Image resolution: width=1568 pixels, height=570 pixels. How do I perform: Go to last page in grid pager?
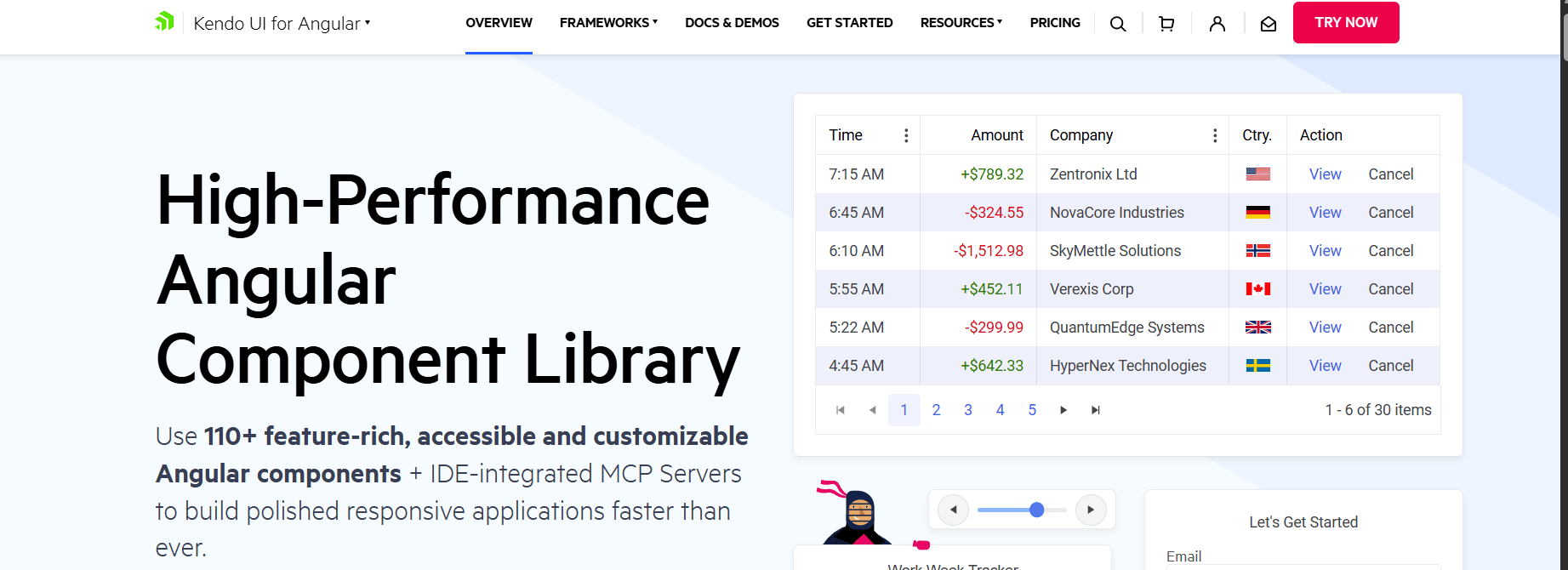1096,410
